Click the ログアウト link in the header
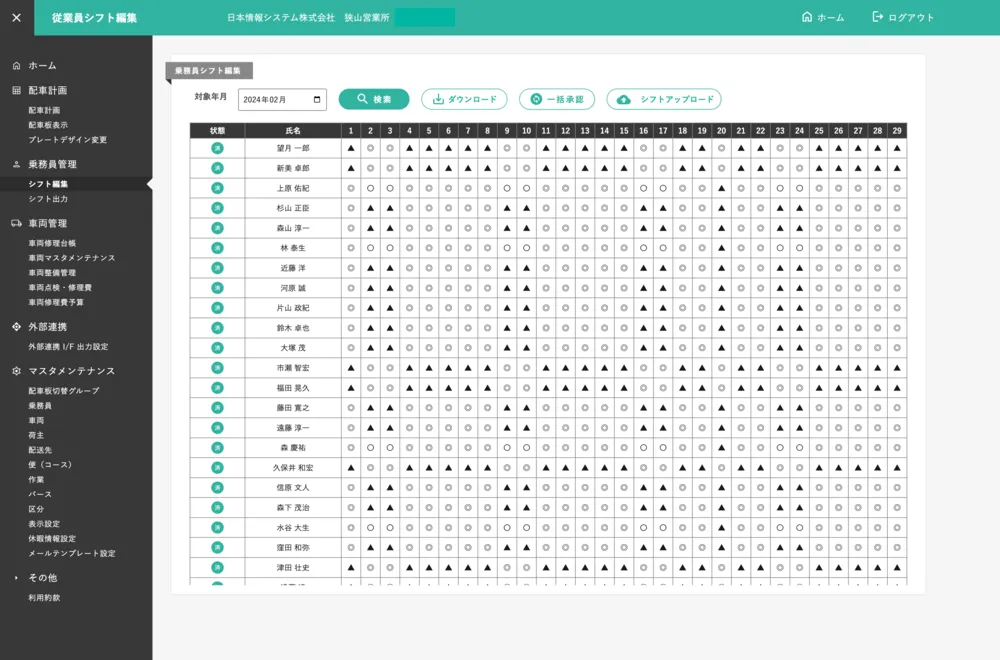The height and width of the screenshot is (660, 1000). (x=903, y=17)
